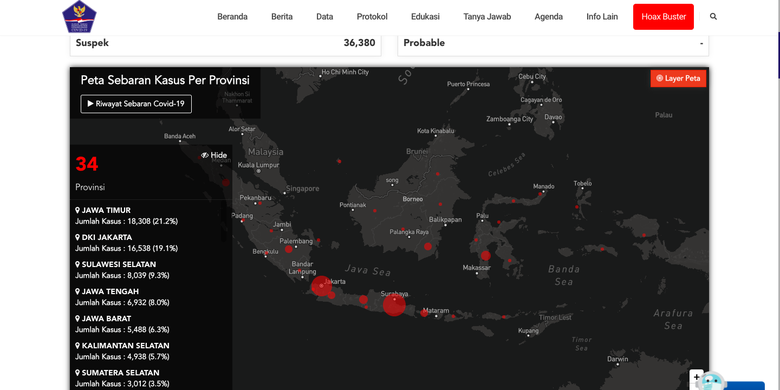Click the pin icon beside JAWA BARAT
The width and height of the screenshot is (780, 390).
point(78,318)
